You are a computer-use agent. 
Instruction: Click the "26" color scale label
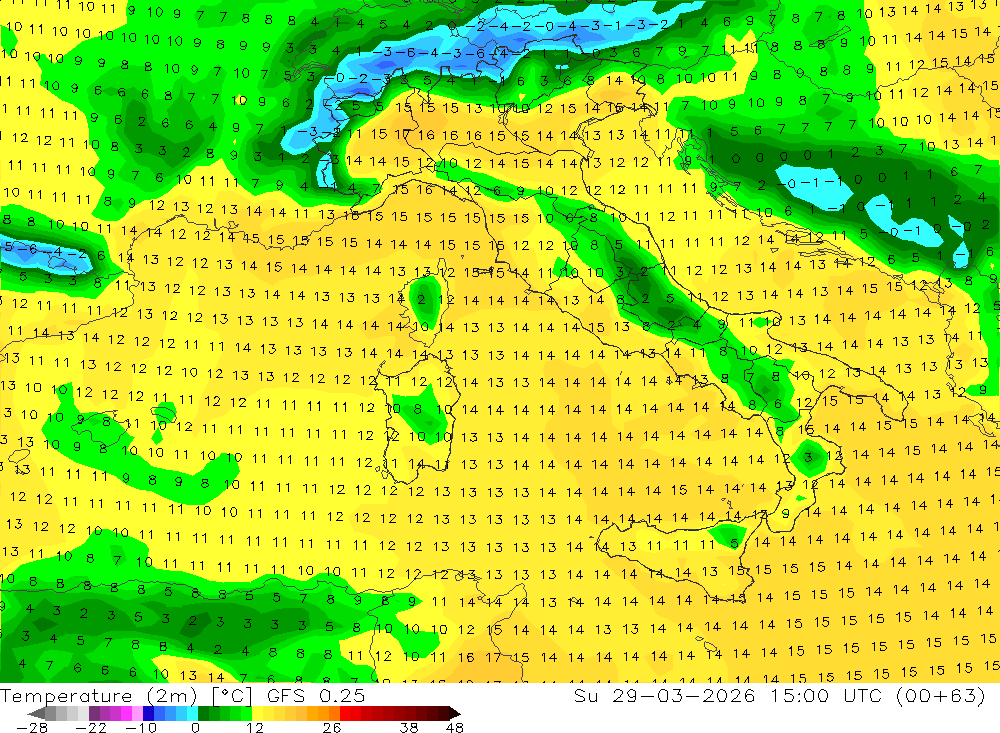click(332, 727)
